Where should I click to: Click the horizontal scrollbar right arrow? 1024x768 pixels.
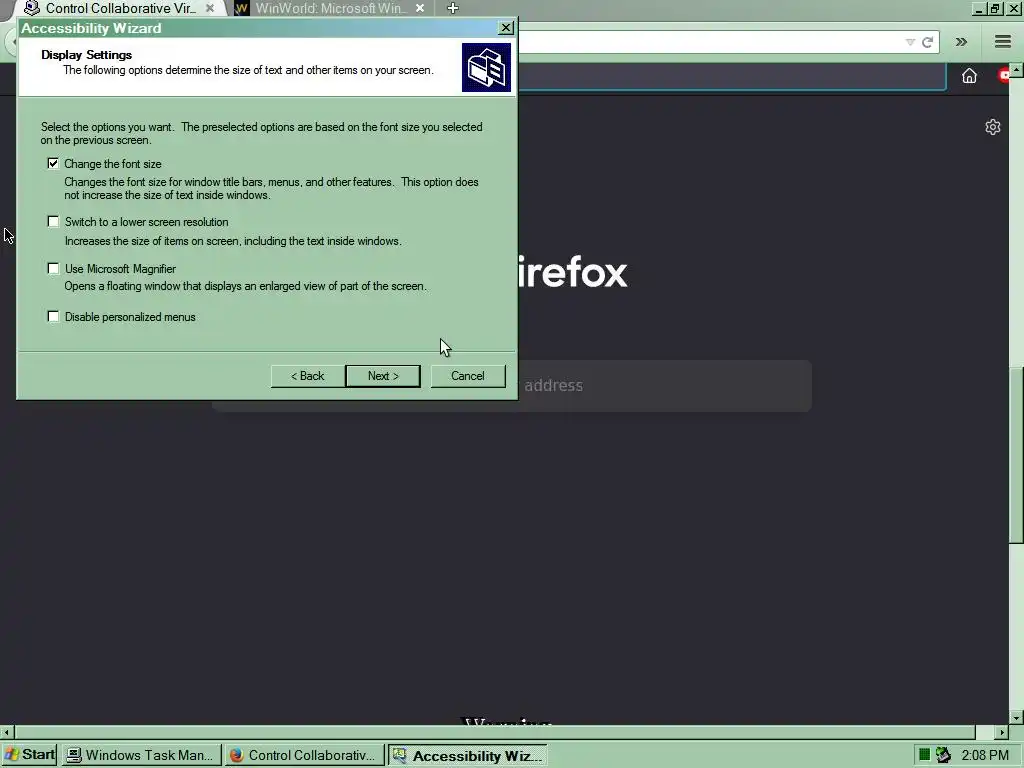click(1002, 732)
